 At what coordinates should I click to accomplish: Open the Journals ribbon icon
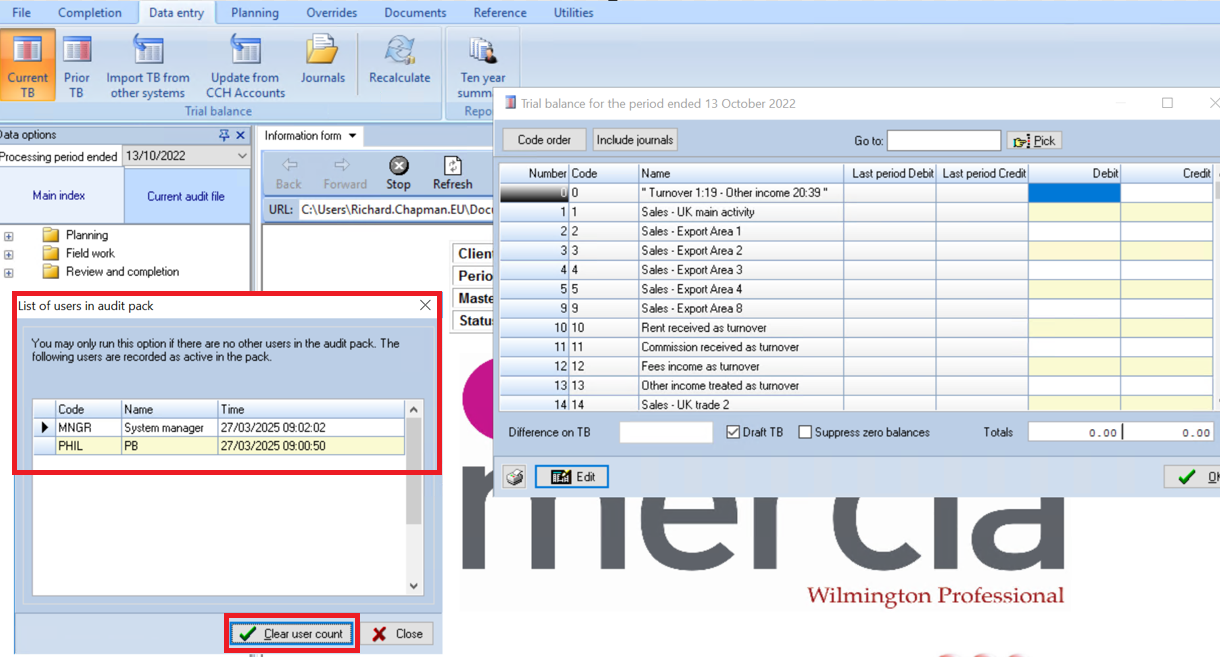coord(322,60)
